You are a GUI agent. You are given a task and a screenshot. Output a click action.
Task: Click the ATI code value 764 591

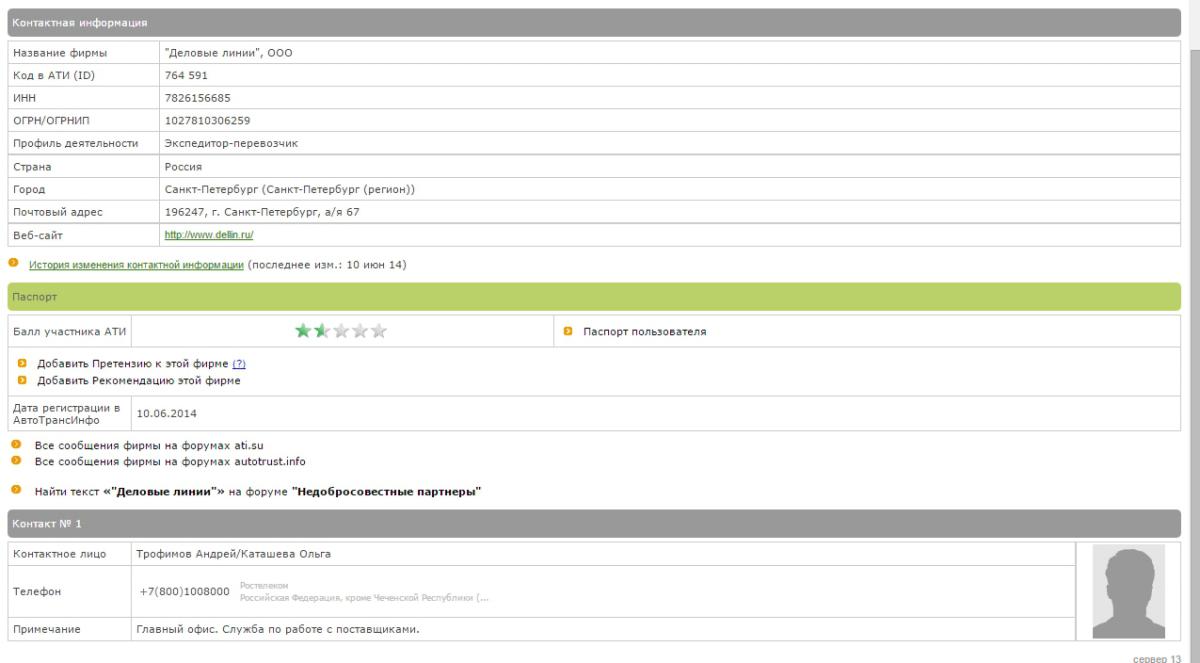pyautogui.click(x=186, y=75)
